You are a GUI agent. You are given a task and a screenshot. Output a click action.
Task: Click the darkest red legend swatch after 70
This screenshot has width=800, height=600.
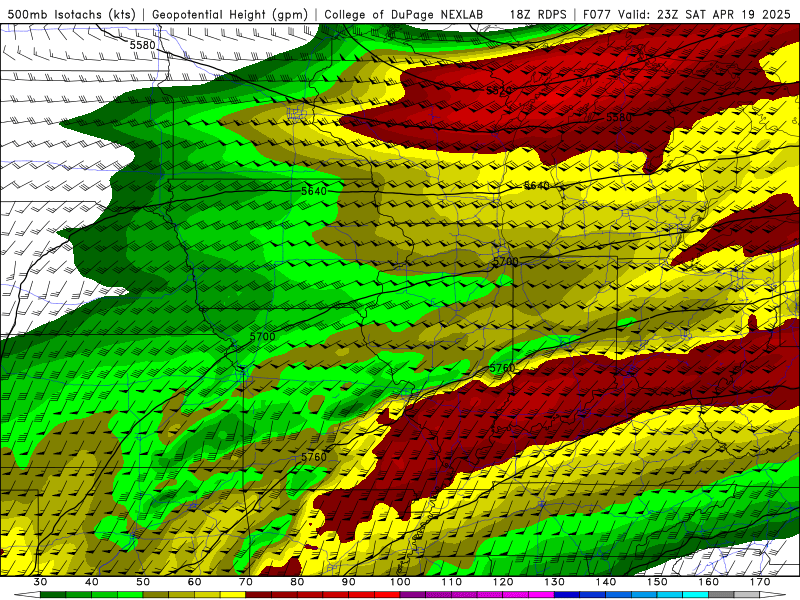[x=259, y=595]
